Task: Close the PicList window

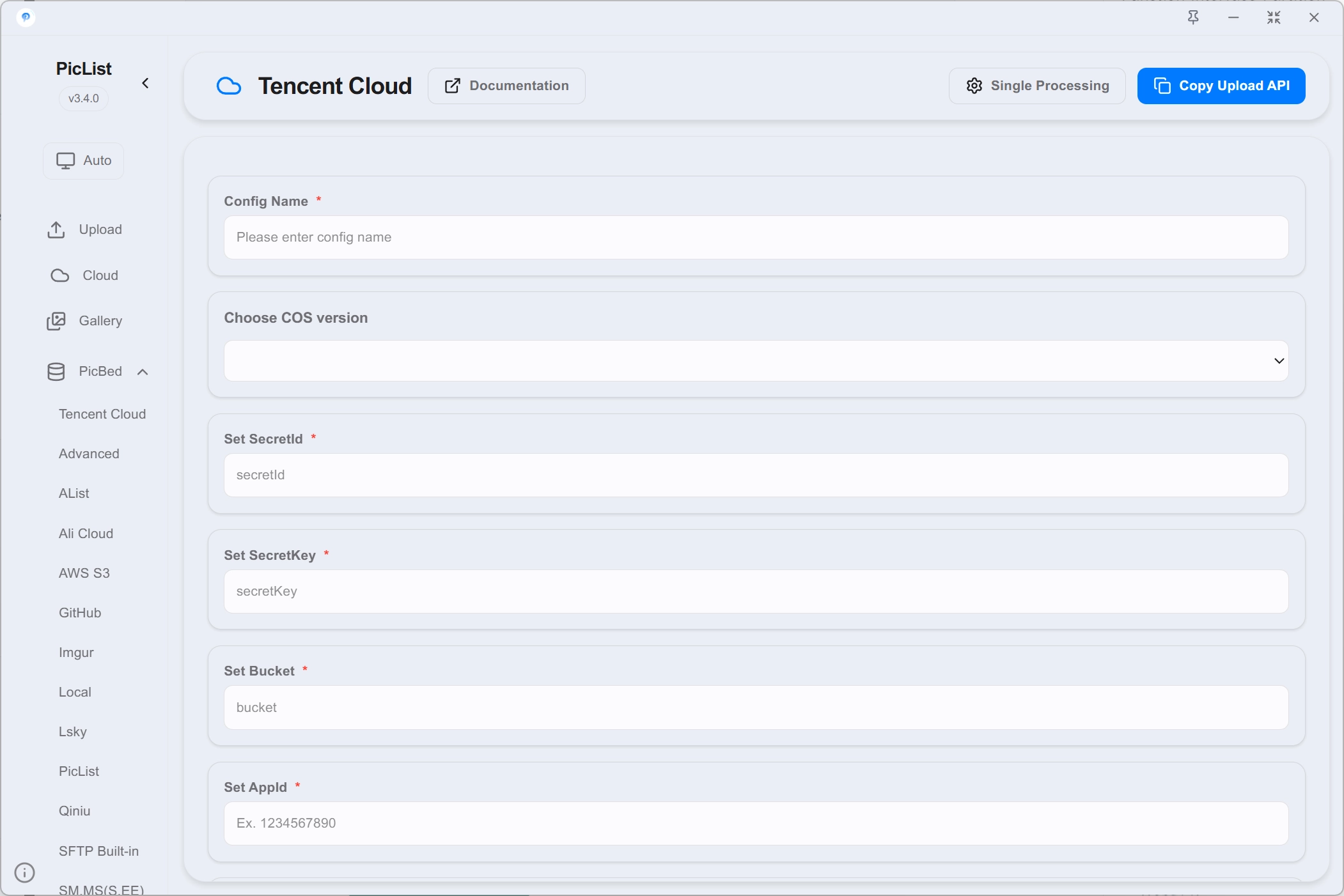Action: 1314,17
